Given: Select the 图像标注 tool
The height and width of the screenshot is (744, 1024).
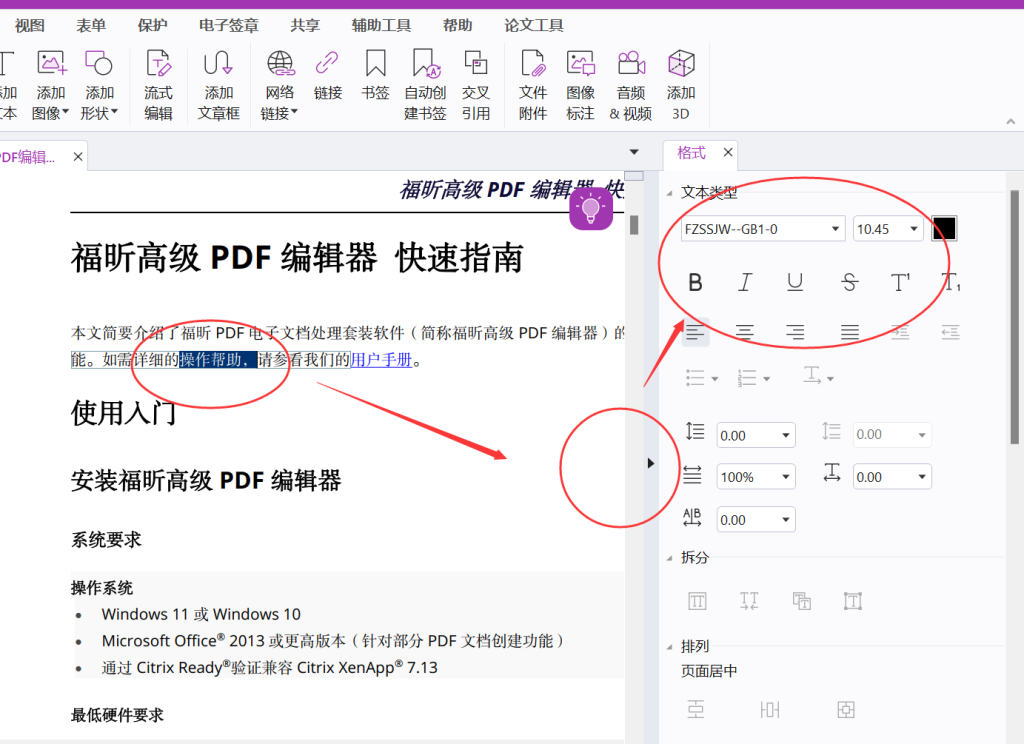Looking at the screenshot, I should (x=581, y=85).
